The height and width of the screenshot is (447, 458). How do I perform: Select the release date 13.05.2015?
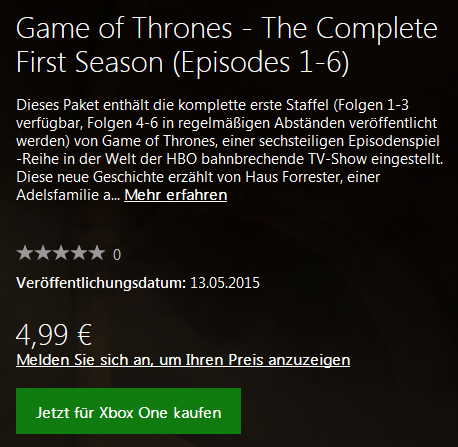point(225,283)
